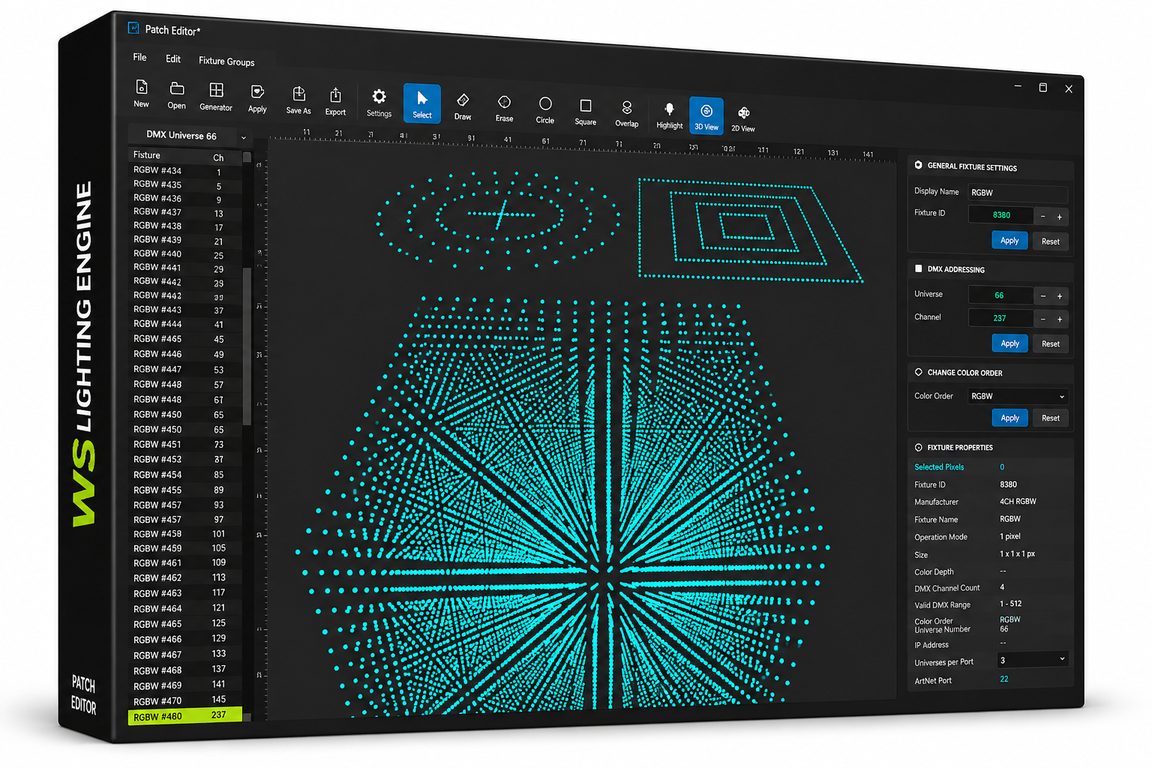Click the Universe 66 field
This screenshot has width=1152, height=768.
click(x=1001, y=295)
